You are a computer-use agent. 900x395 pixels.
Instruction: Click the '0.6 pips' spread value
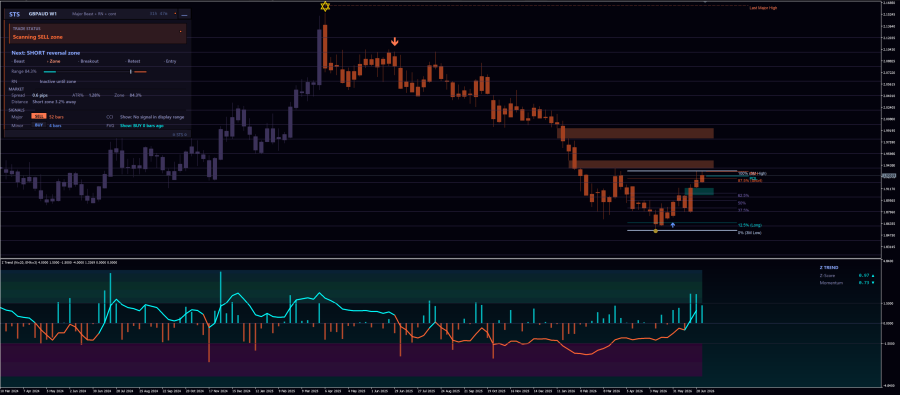pyautogui.click(x=40, y=95)
